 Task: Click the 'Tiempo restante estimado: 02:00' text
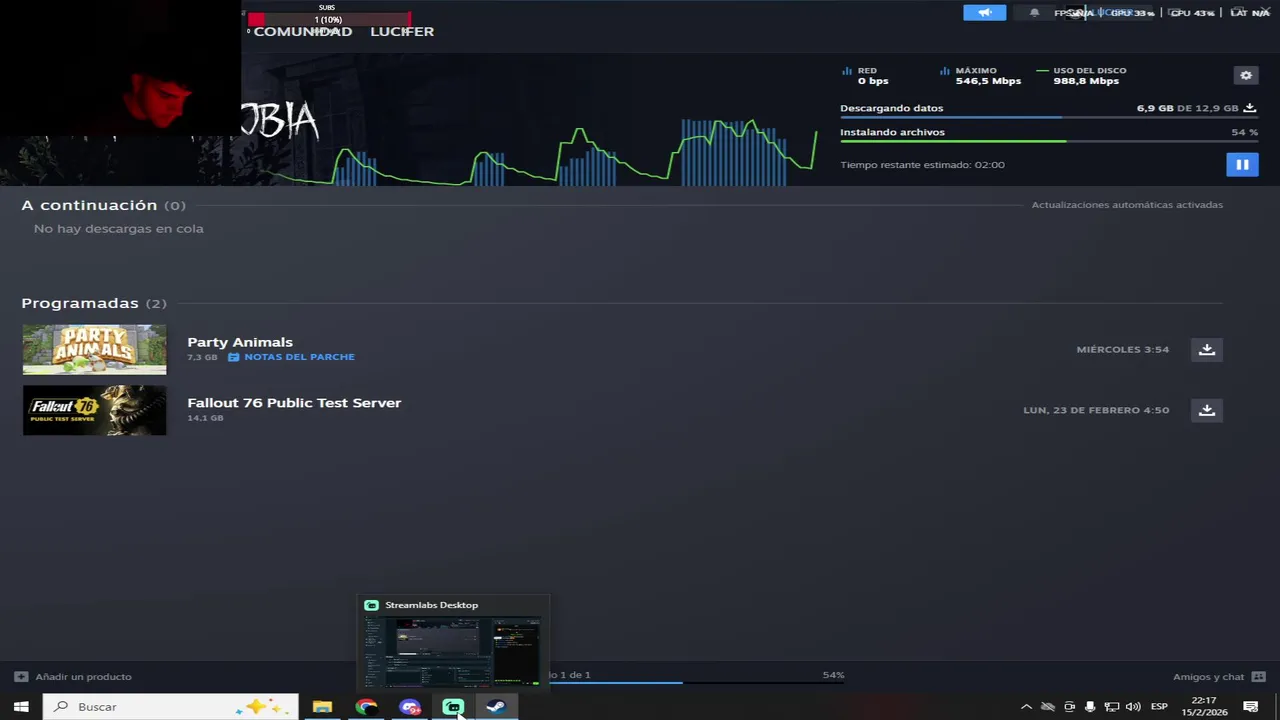click(922, 165)
